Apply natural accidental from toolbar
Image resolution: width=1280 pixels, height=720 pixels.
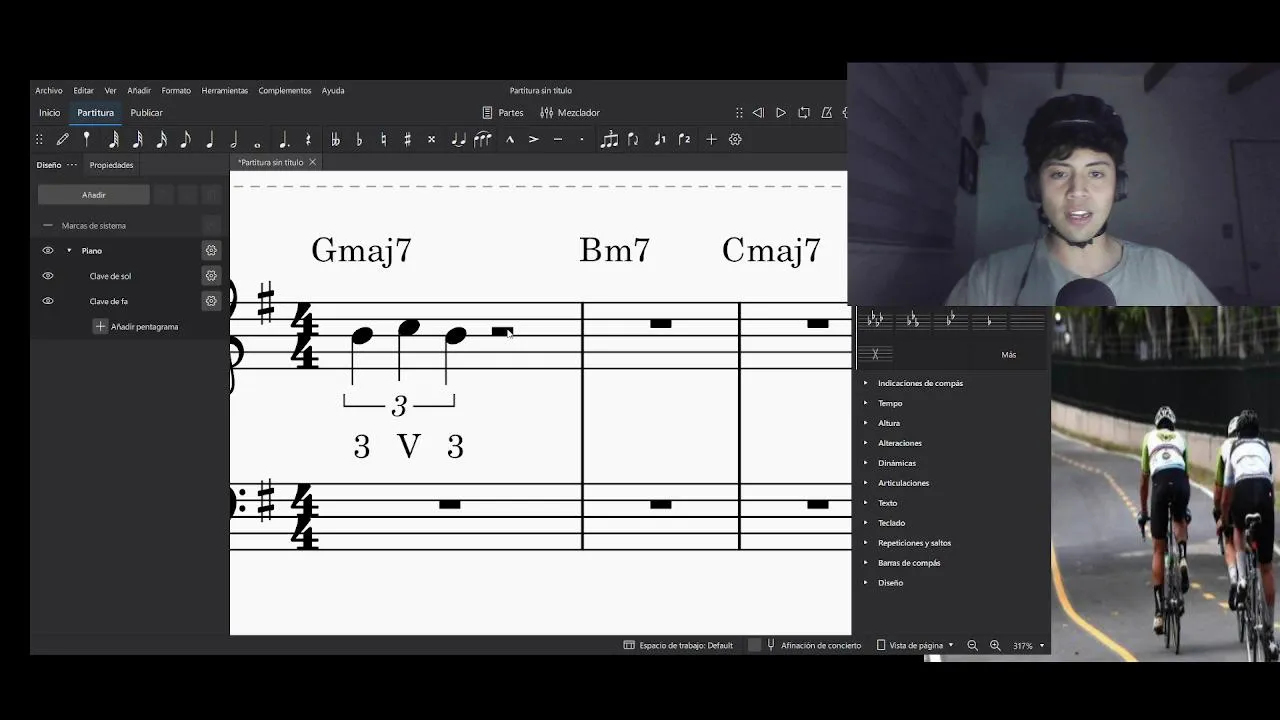(x=383, y=140)
